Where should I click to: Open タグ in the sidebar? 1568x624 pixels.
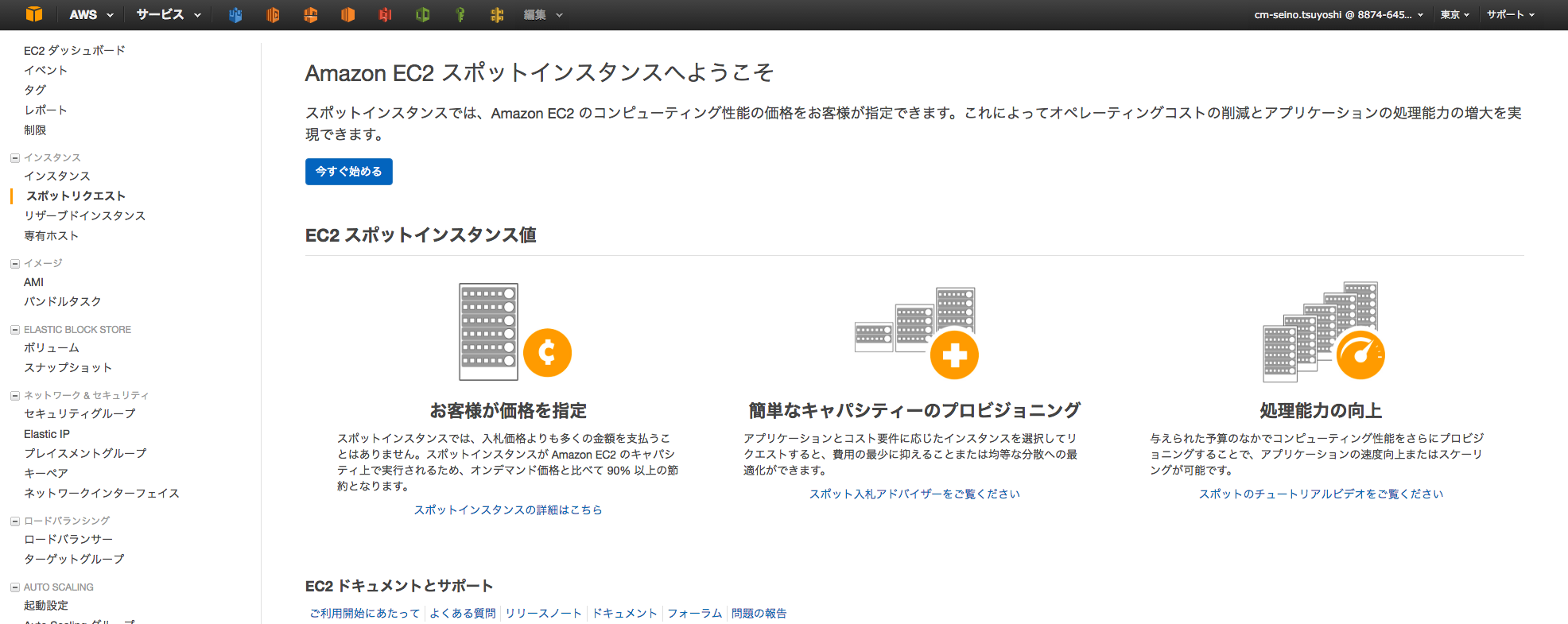(x=35, y=90)
